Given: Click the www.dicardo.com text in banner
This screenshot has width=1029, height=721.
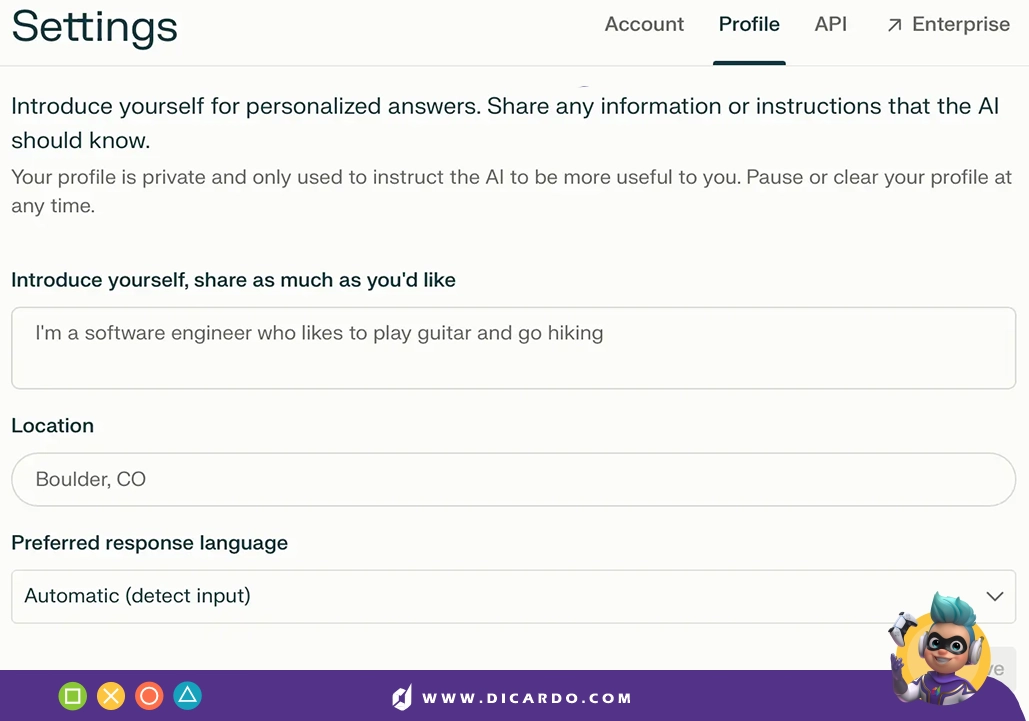Looking at the screenshot, I should (x=526, y=698).
